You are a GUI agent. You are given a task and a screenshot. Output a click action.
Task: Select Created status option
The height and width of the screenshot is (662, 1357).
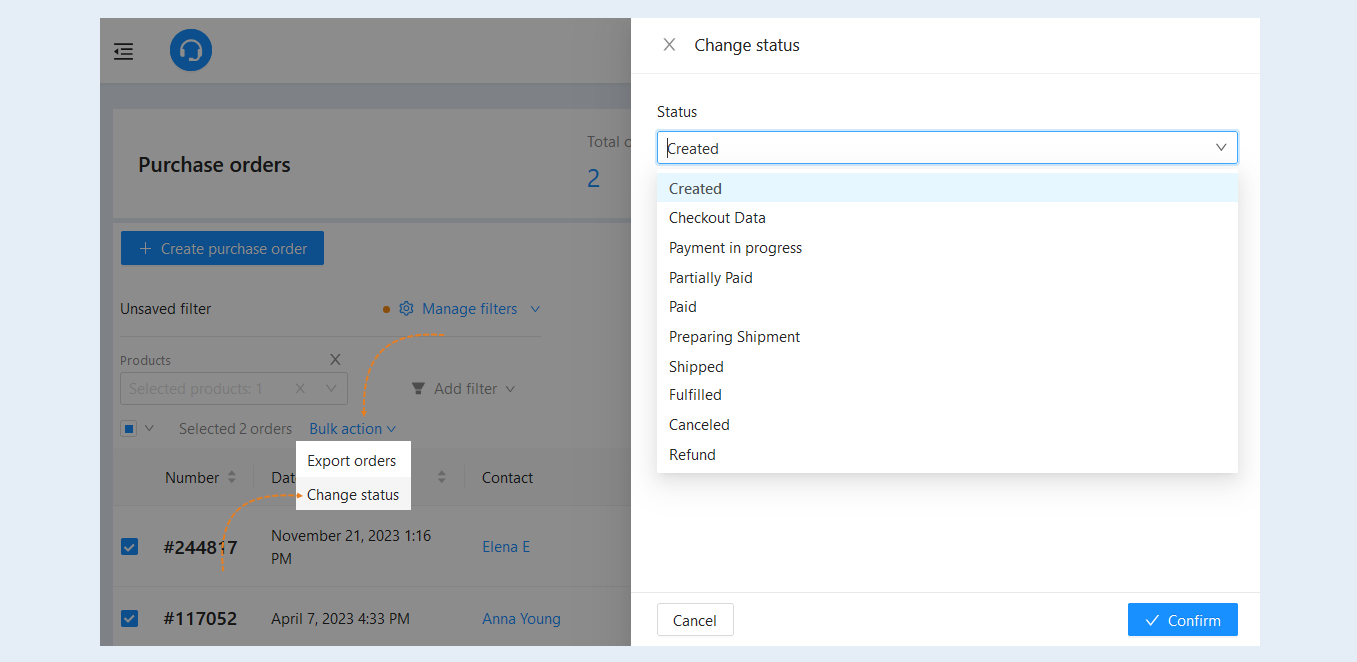[x=947, y=188]
